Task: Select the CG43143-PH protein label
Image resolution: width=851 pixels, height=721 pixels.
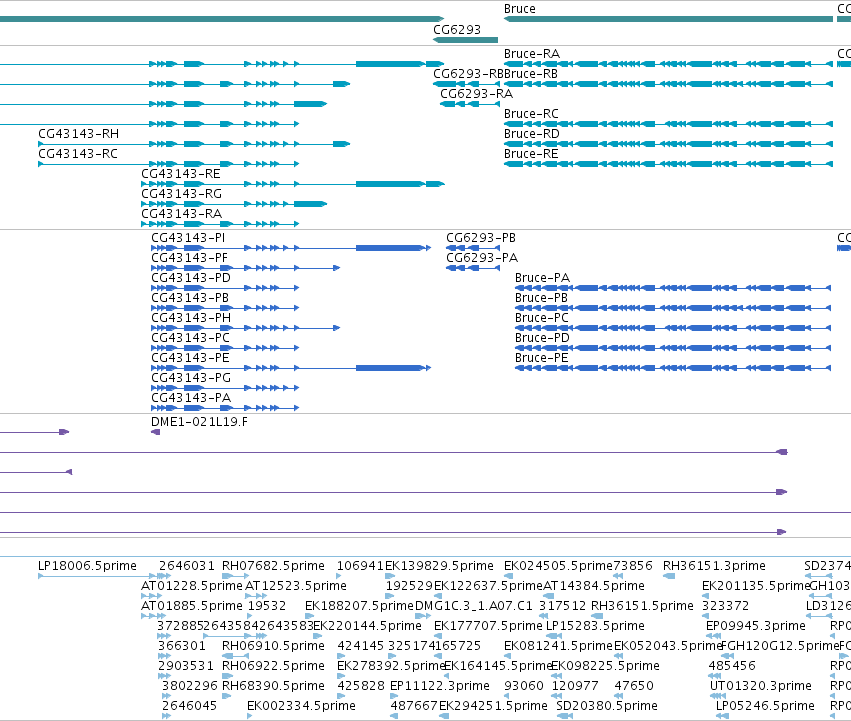Action: 191,318
